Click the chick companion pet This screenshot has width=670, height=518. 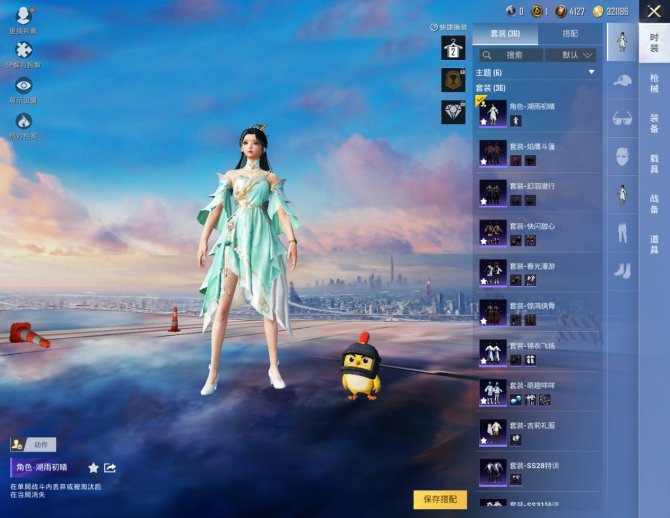click(x=361, y=367)
